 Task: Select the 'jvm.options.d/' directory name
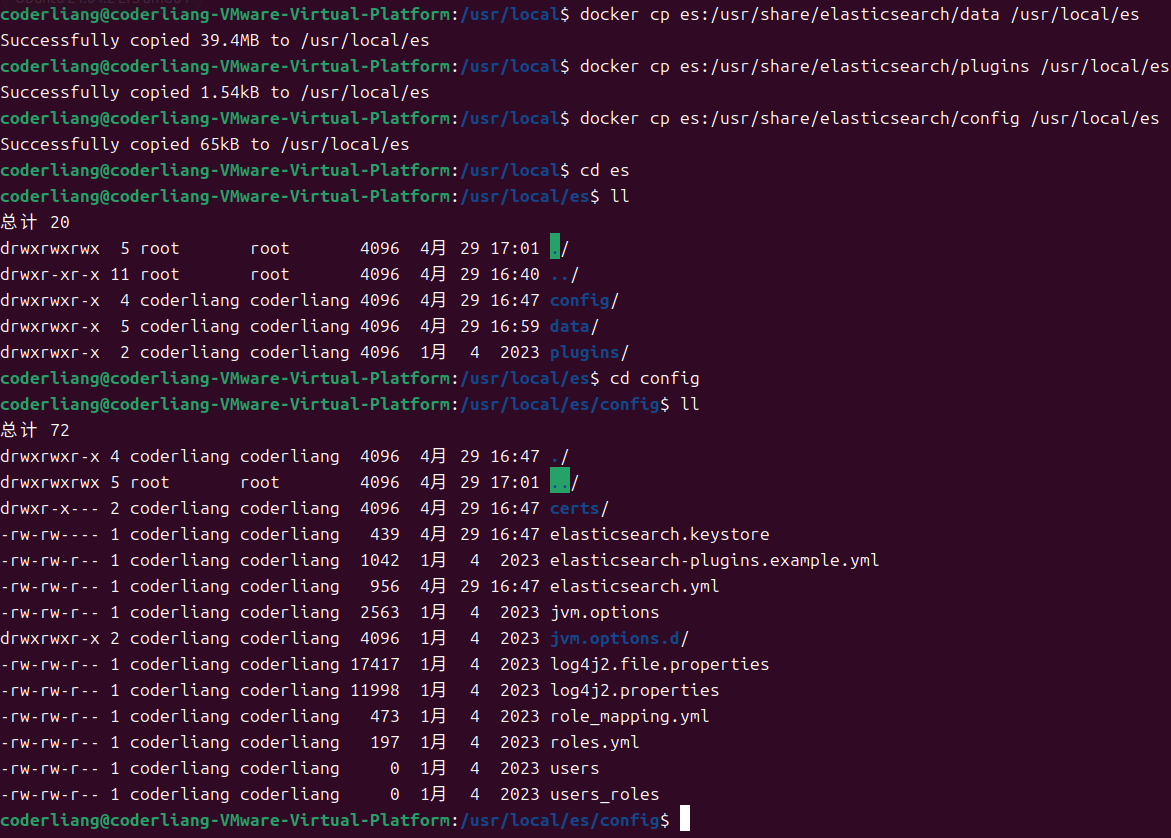click(620, 639)
